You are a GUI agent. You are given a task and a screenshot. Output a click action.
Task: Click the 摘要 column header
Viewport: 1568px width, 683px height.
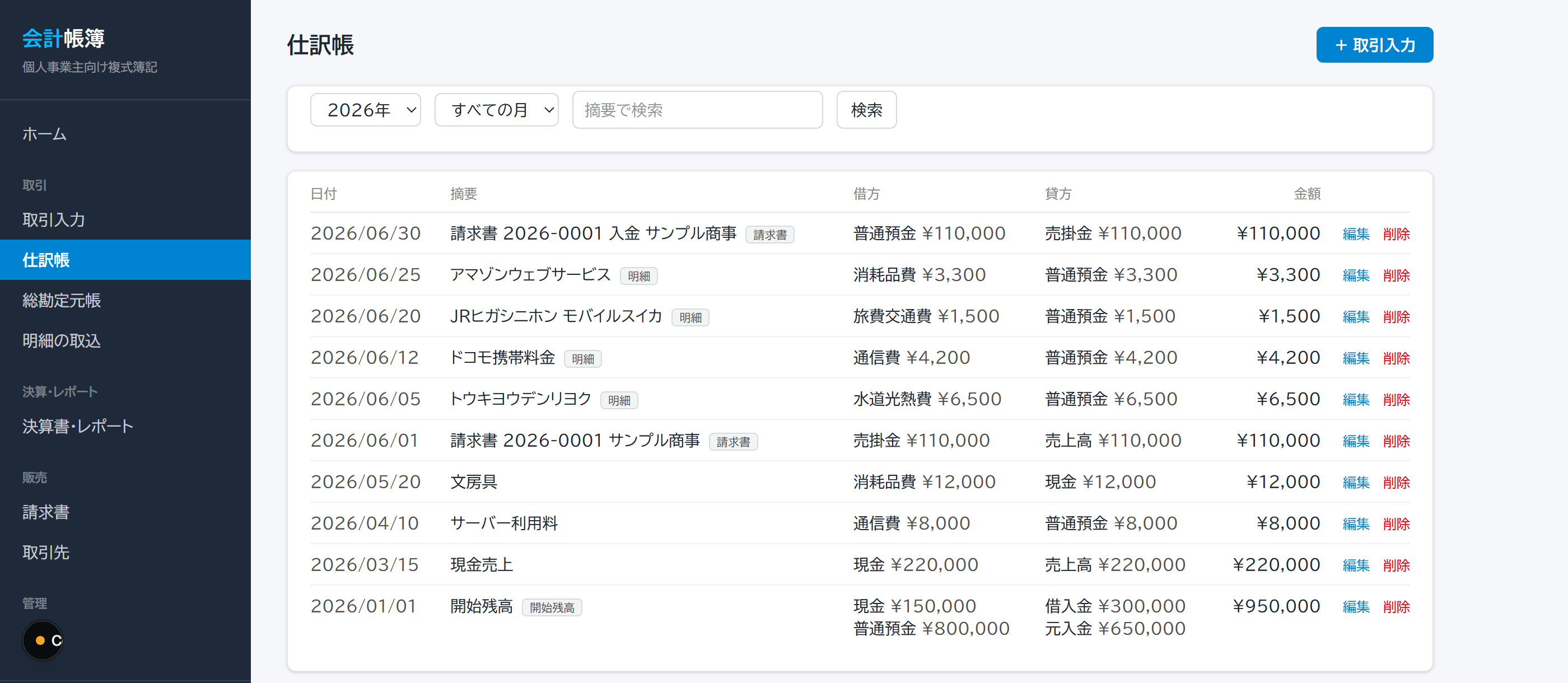click(463, 194)
